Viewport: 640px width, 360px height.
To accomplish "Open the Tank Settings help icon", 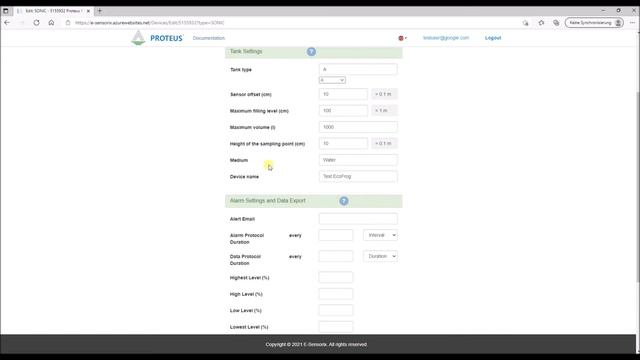I will [311, 51].
